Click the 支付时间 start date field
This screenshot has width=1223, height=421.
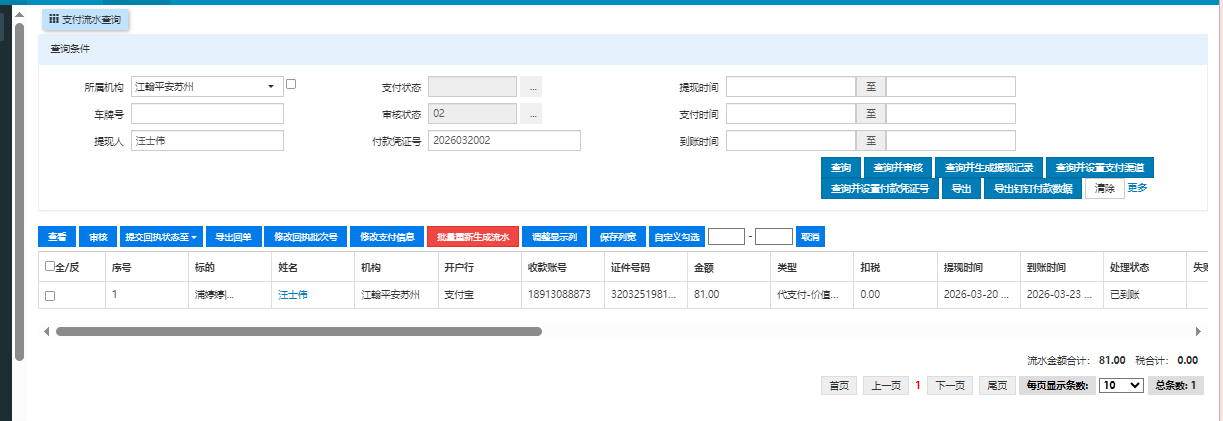790,114
